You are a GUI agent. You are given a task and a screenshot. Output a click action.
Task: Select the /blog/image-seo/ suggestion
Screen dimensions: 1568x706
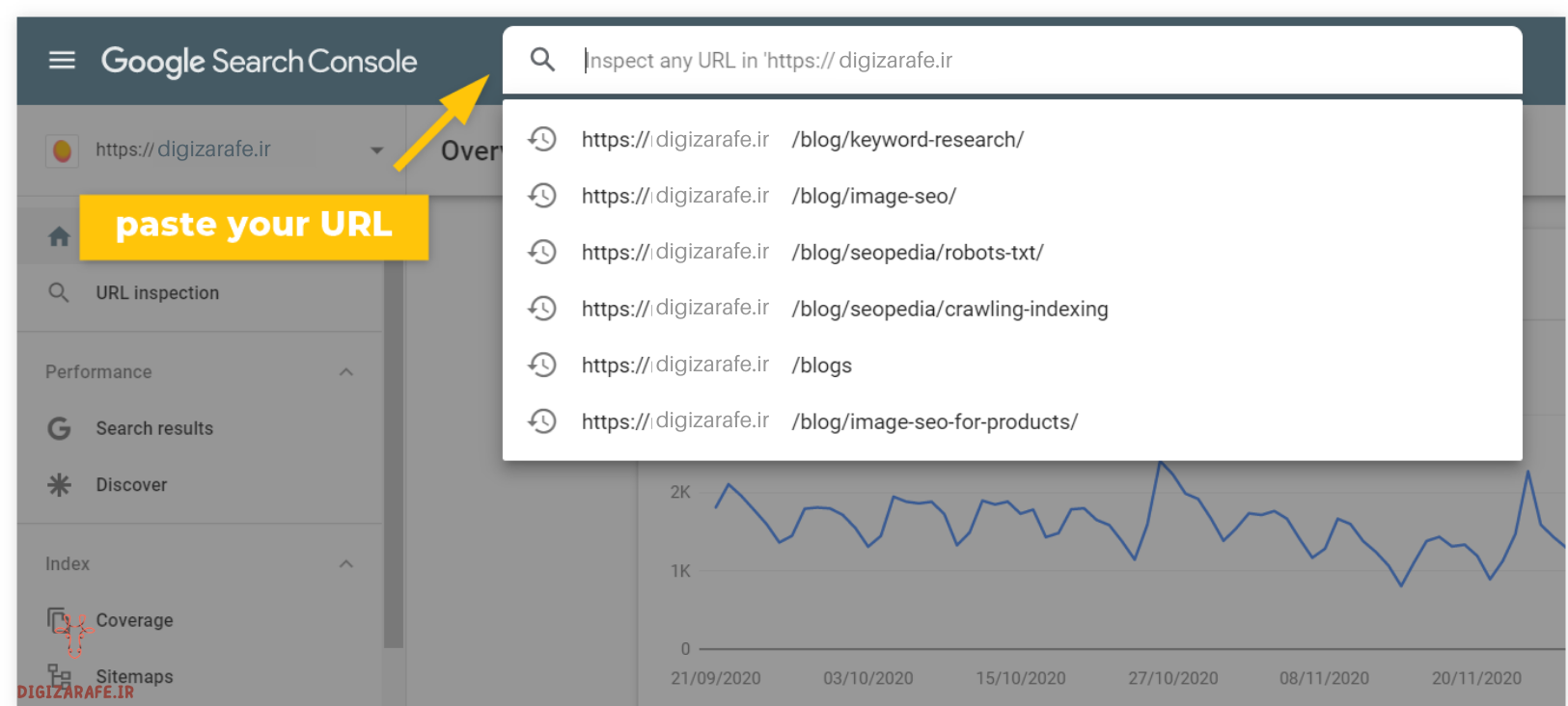1012,196
